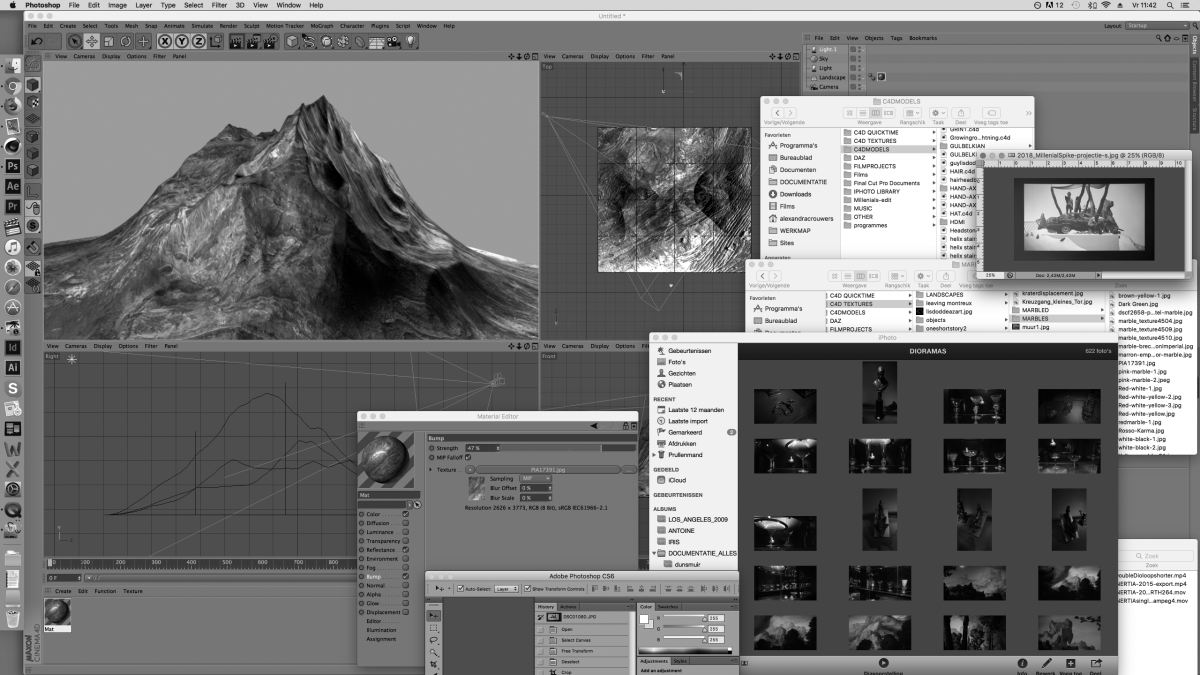The width and height of the screenshot is (1200, 675).
Task: Click the foreground color swatch in Color panel
Action: tap(645, 619)
